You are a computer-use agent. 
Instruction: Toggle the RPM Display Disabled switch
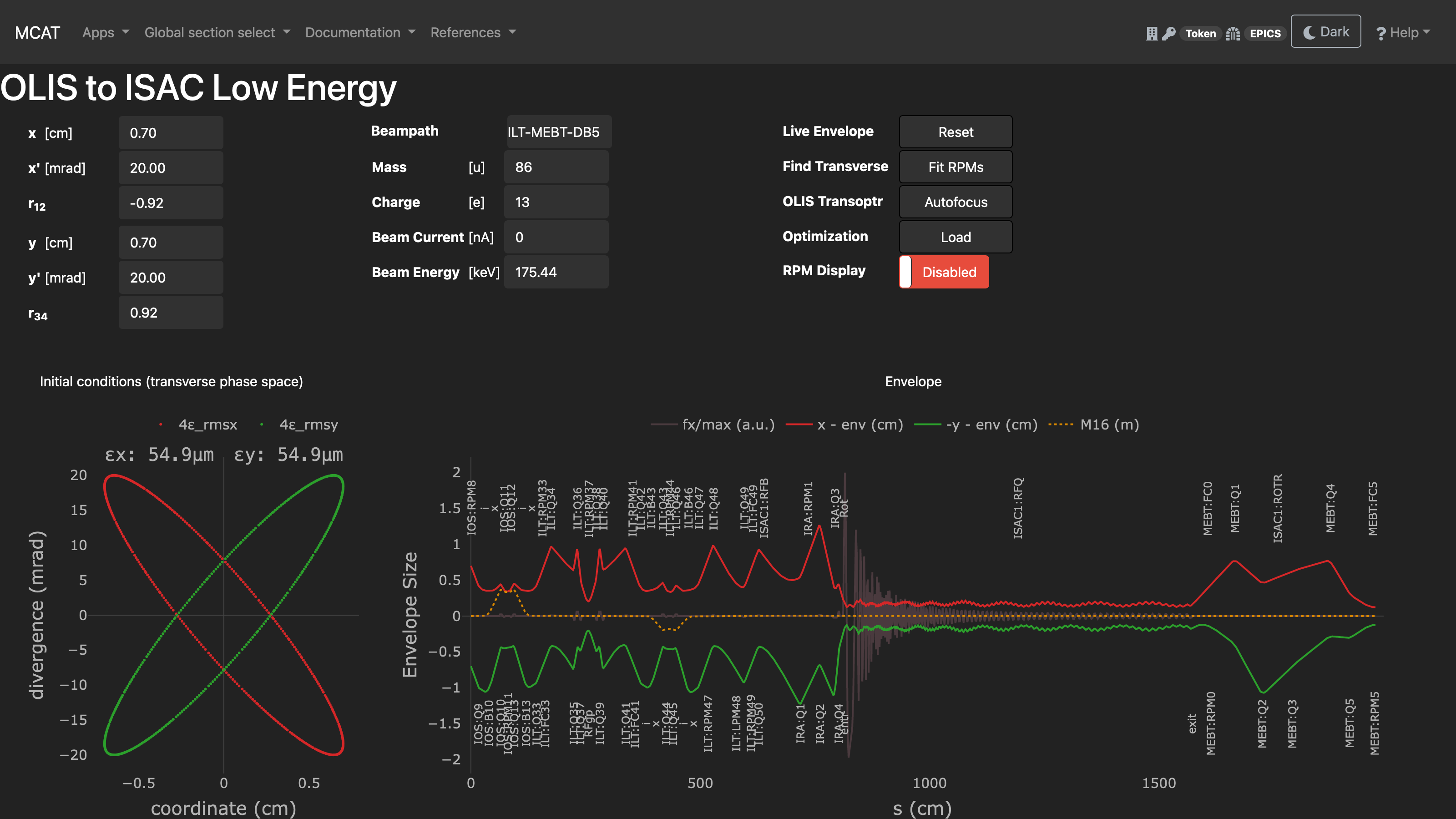point(944,272)
